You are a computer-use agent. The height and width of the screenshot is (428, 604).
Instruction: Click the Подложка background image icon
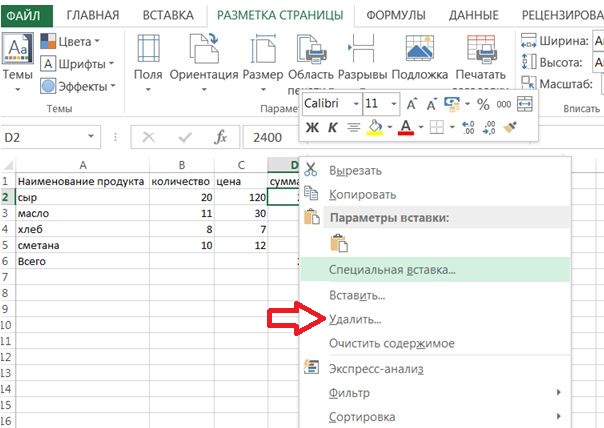419,48
